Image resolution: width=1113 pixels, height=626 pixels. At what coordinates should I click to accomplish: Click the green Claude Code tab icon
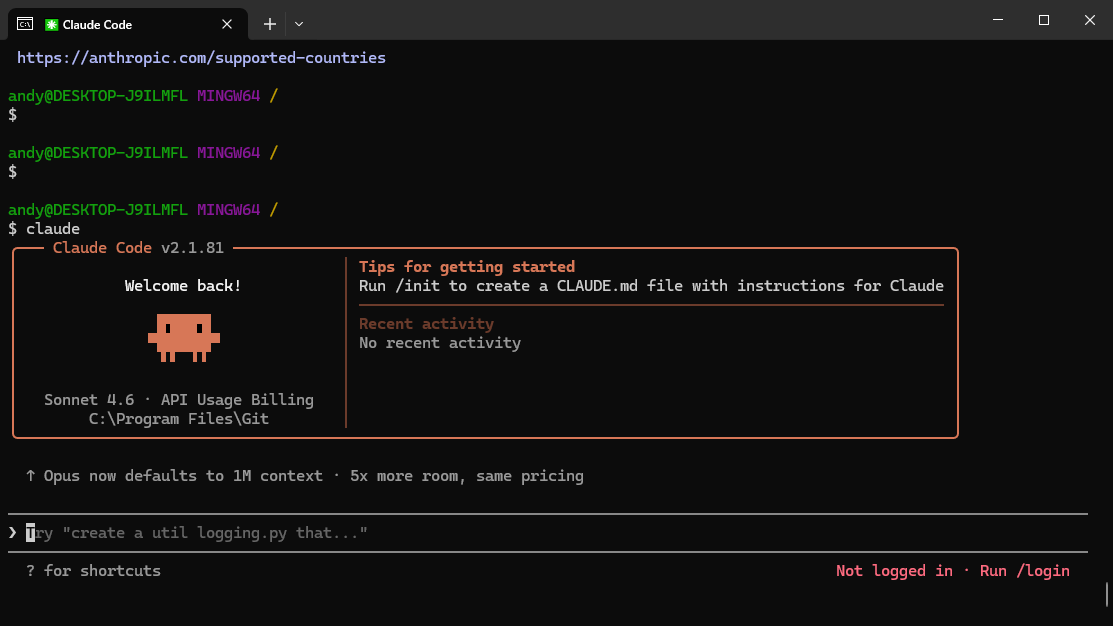point(52,24)
